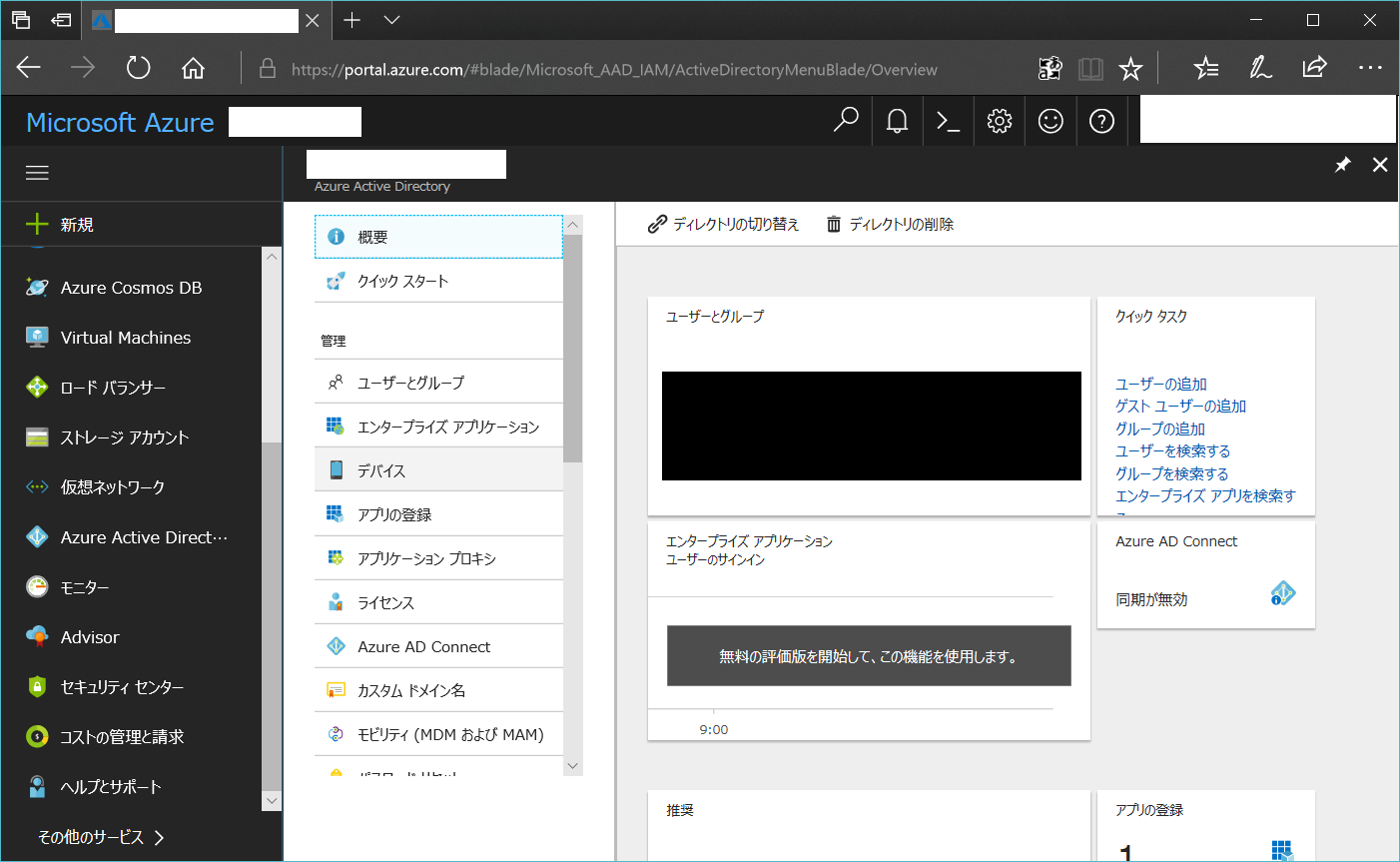Click the portal search magnifier icon
The height and width of the screenshot is (862, 1400).
tap(846, 121)
